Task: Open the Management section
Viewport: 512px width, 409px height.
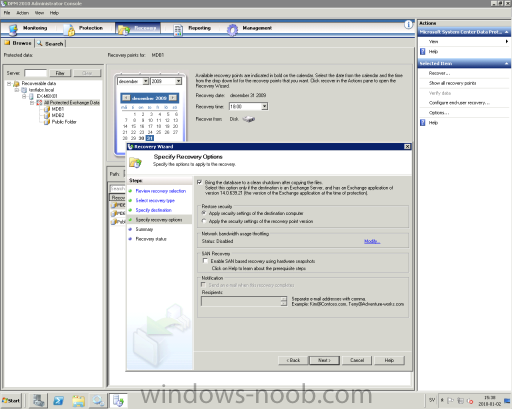Action: tap(257, 28)
